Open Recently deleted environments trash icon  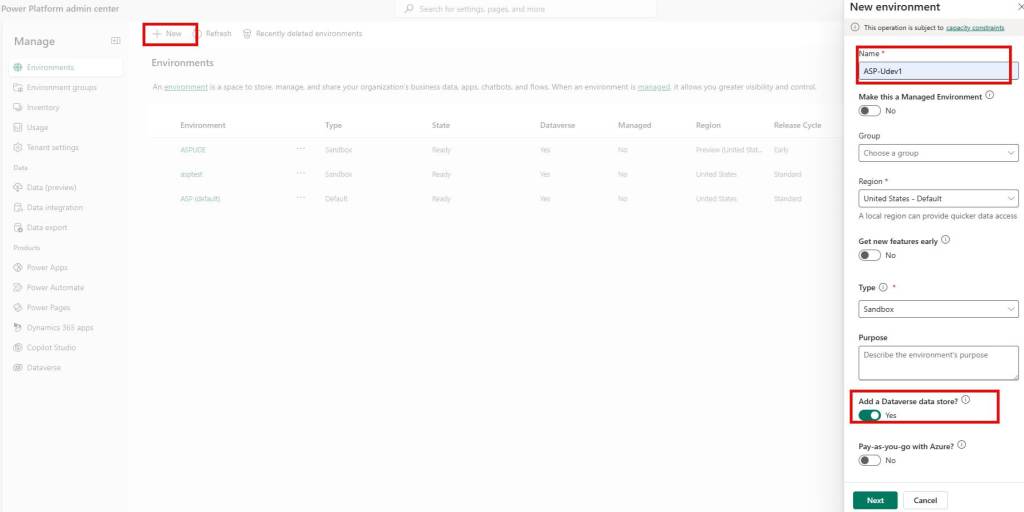pos(247,34)
